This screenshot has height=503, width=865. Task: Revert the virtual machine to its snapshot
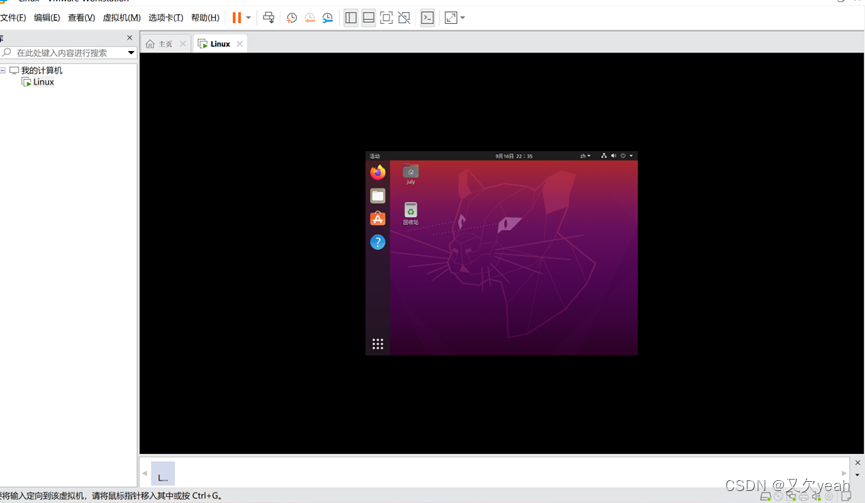point(309,18)
